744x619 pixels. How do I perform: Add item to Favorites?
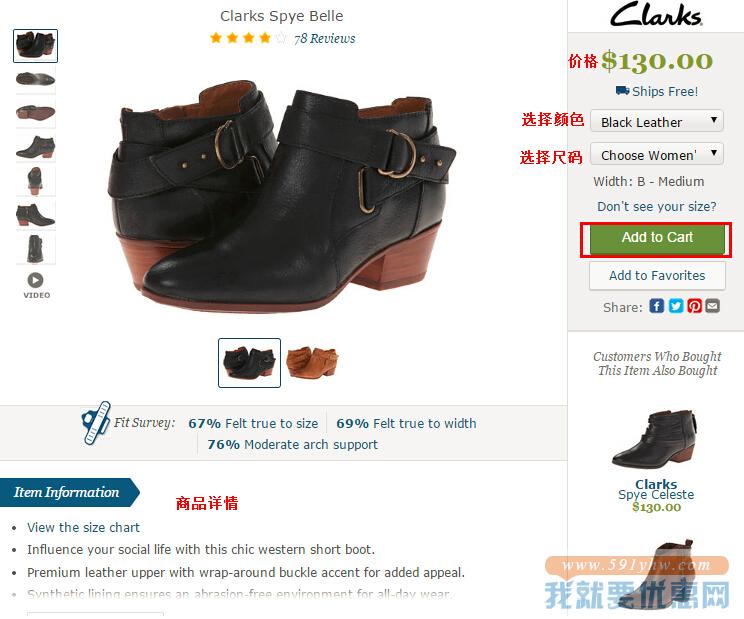pos(657,276)
